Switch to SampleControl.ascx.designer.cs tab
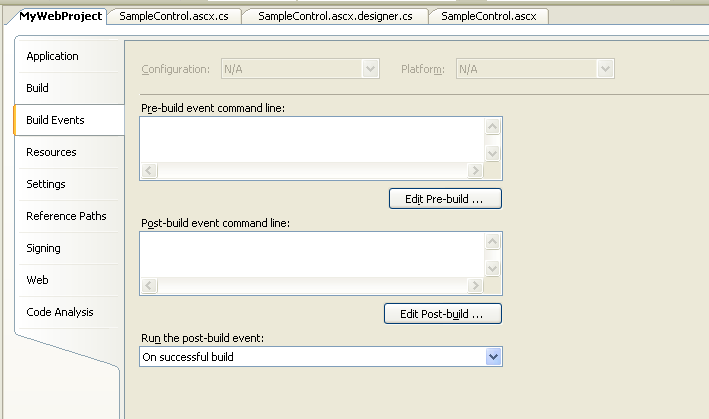The height and width of the screenshot is (419, 709). tap(335, 16)
